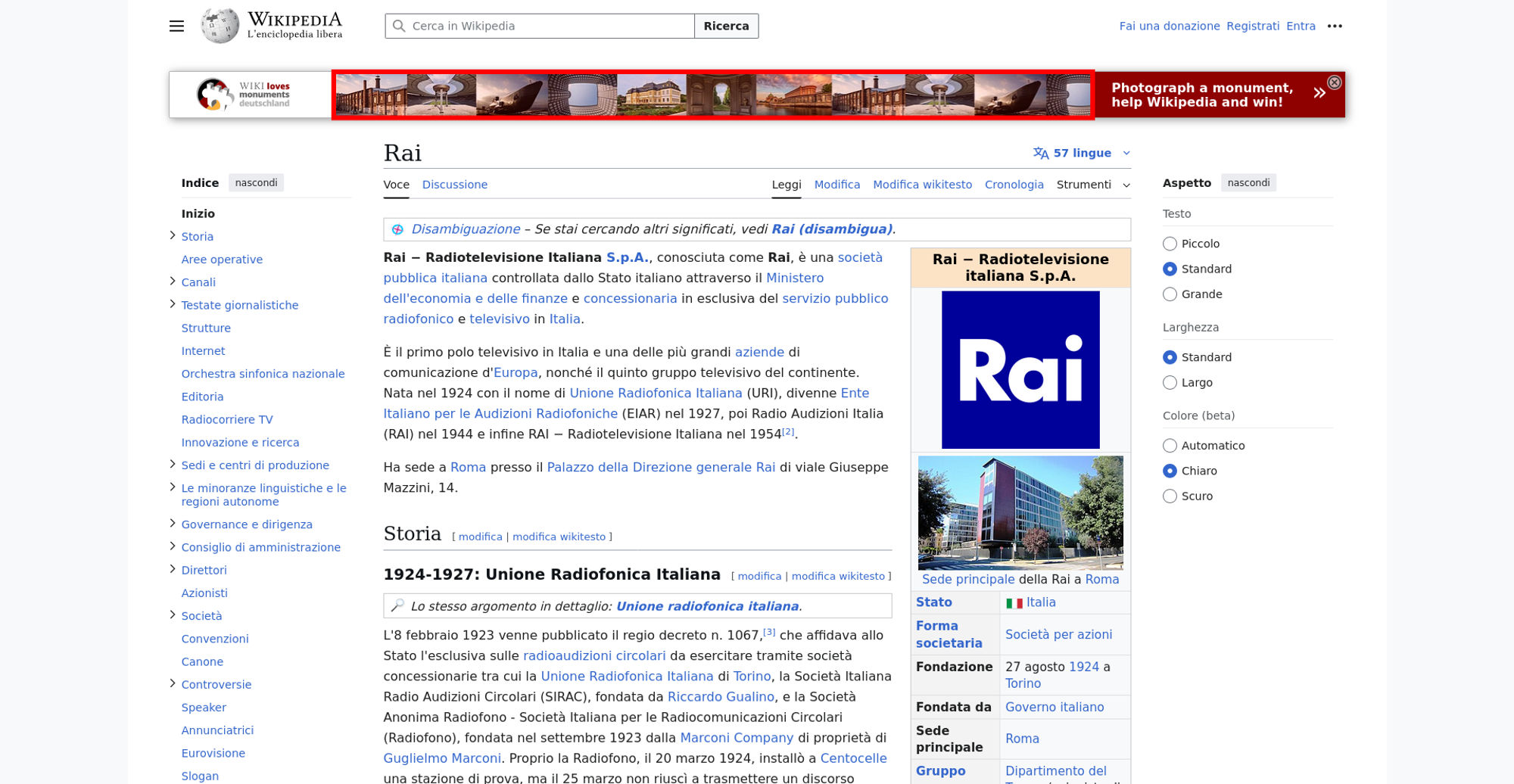This screenshot has width=1514, height=784.
Task: Switch to the Discussione tab
Action: pyautogui.click(x=455, y=185)
